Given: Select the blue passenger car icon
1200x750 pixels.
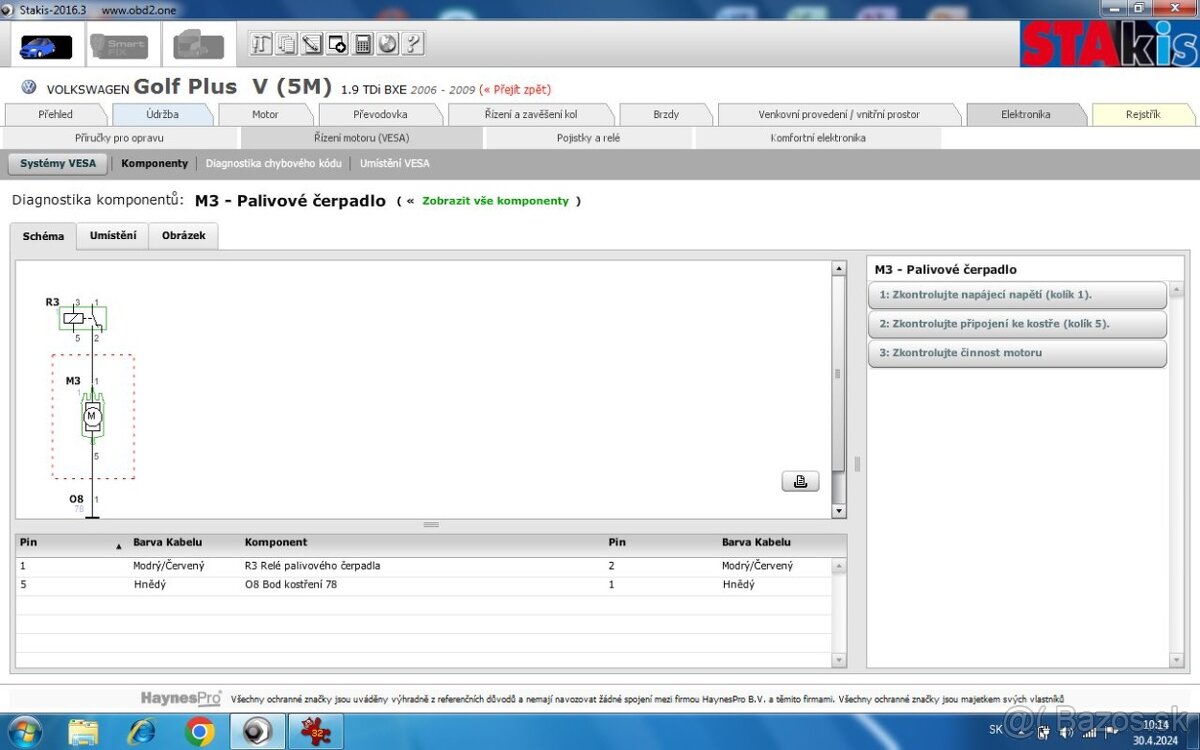Looking at the screenshot, I should coord(46,46).
